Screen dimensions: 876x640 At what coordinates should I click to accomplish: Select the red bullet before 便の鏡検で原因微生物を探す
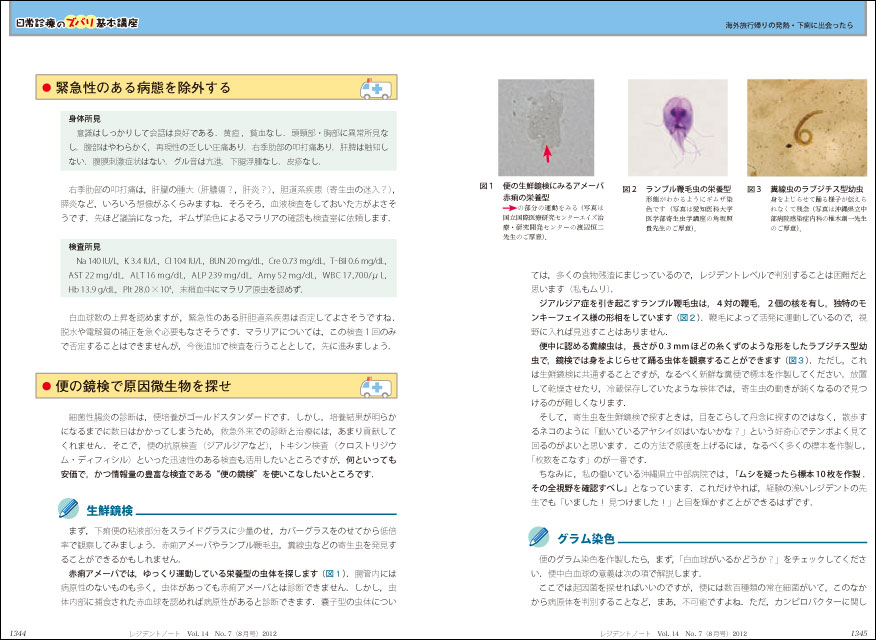[x=46, y=385]
